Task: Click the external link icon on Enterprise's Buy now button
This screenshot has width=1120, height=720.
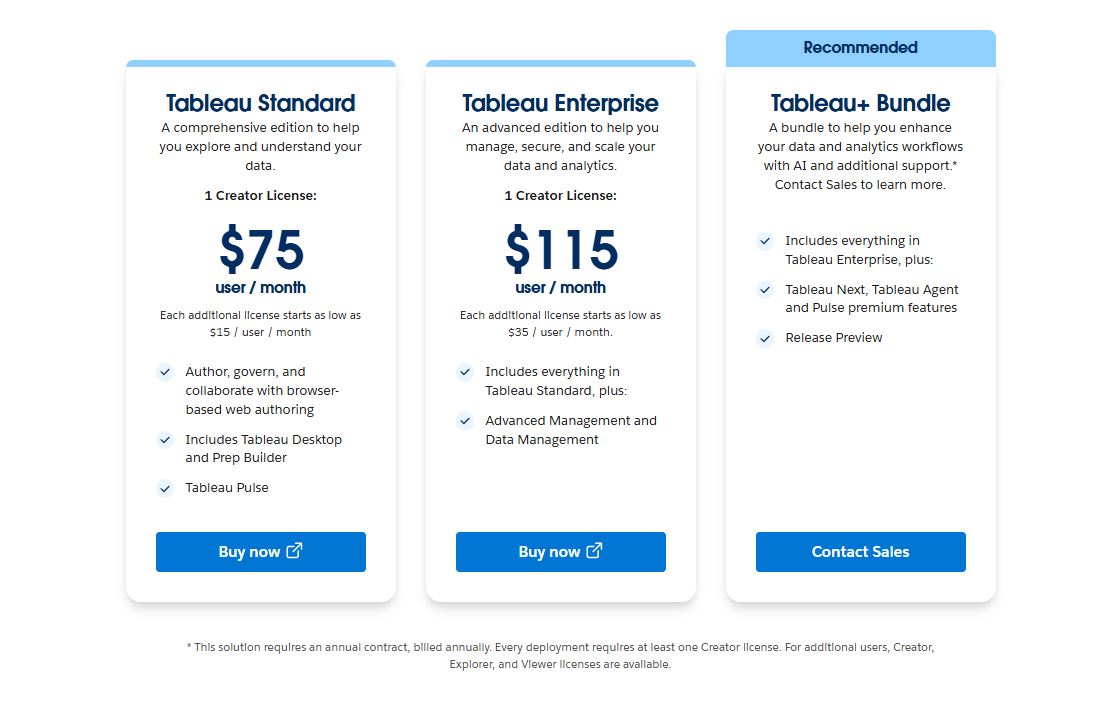Action: [x=594, y=551]
